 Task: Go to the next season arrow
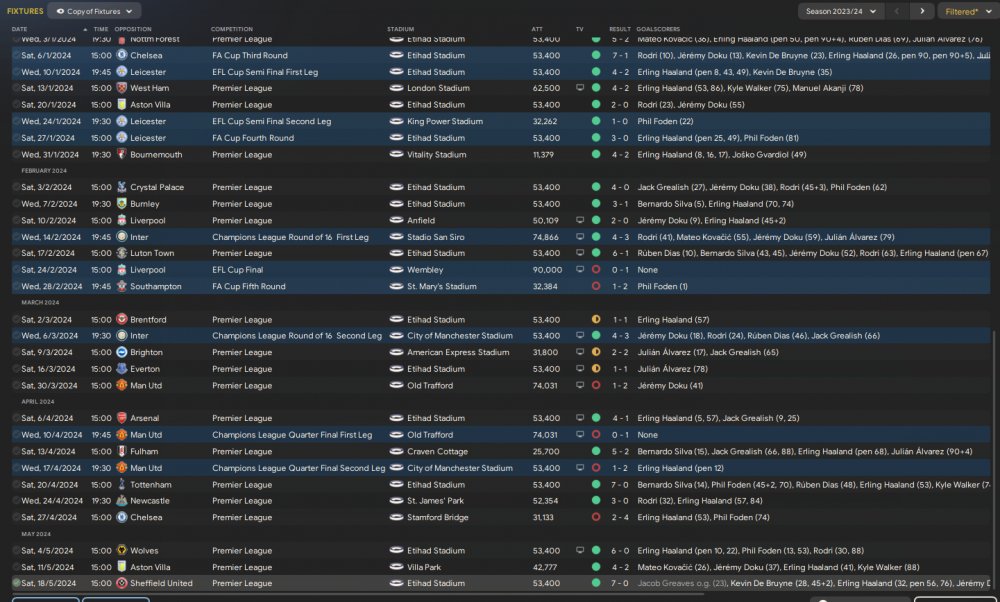[920, 11]
